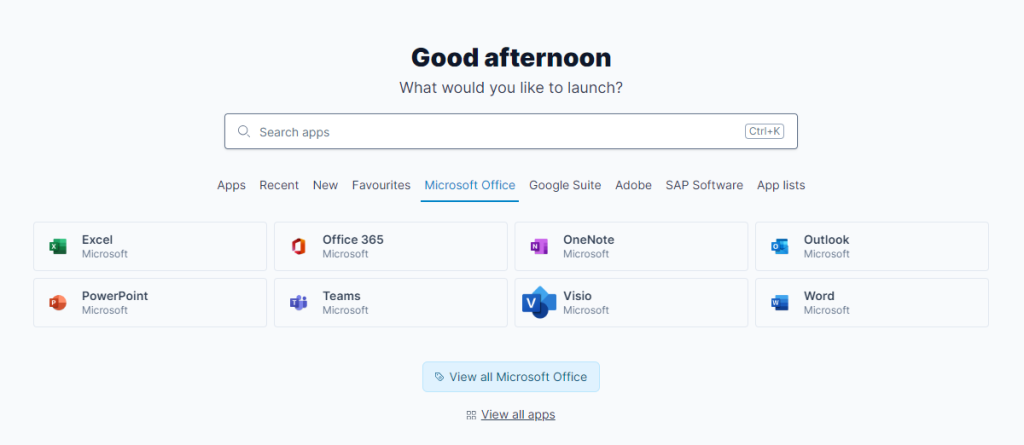
Task: Click the Microsoft label under Outlook
Action: click(x=827, y=254)
